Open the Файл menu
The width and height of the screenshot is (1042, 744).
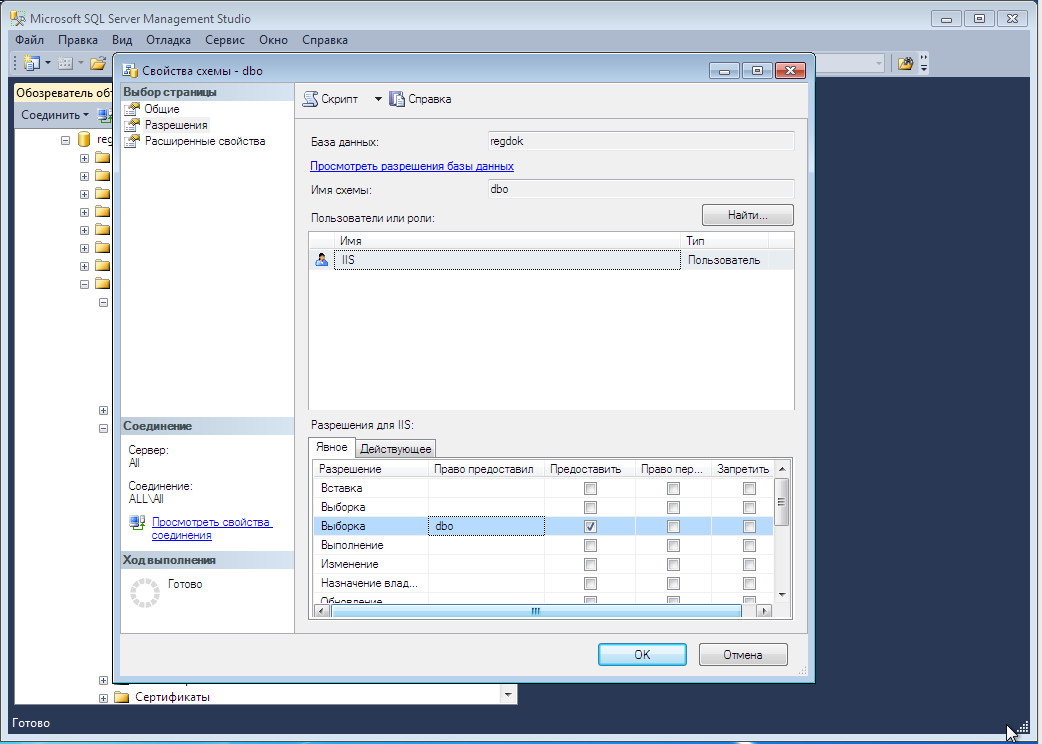coord(29,40)
